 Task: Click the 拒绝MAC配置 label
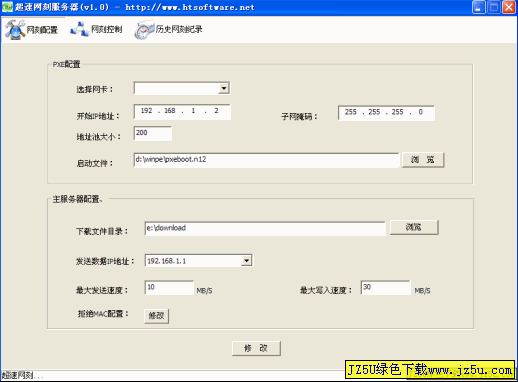click(103, 314)
